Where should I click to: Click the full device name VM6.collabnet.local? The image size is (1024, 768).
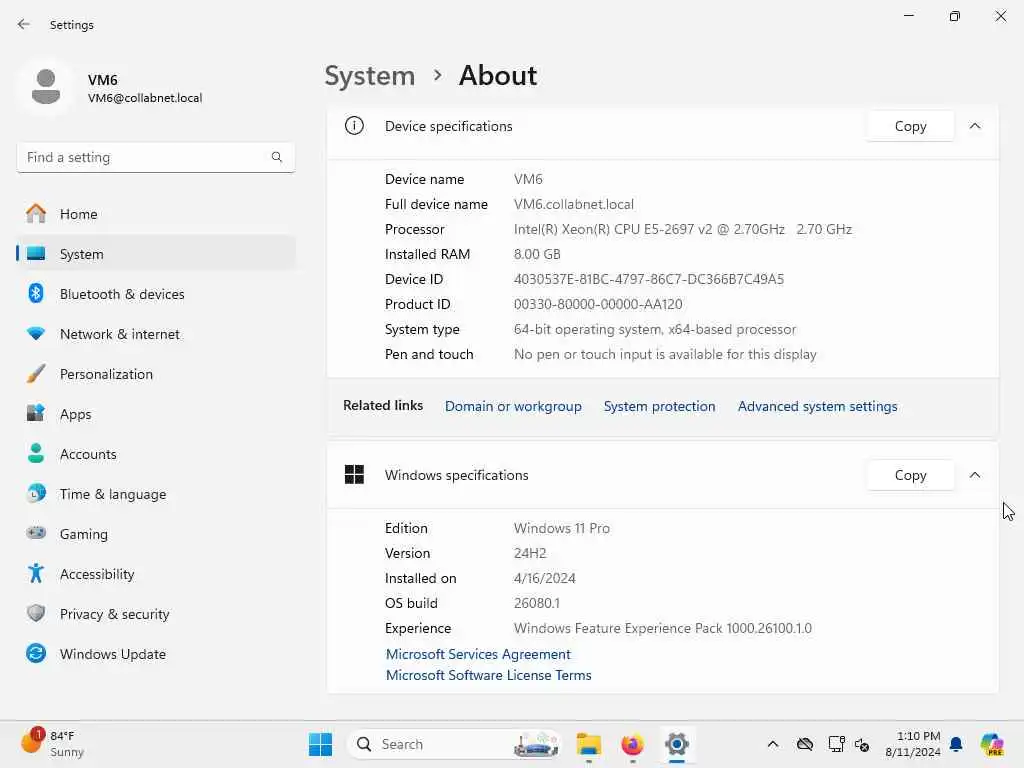click(x=573, y=204)
